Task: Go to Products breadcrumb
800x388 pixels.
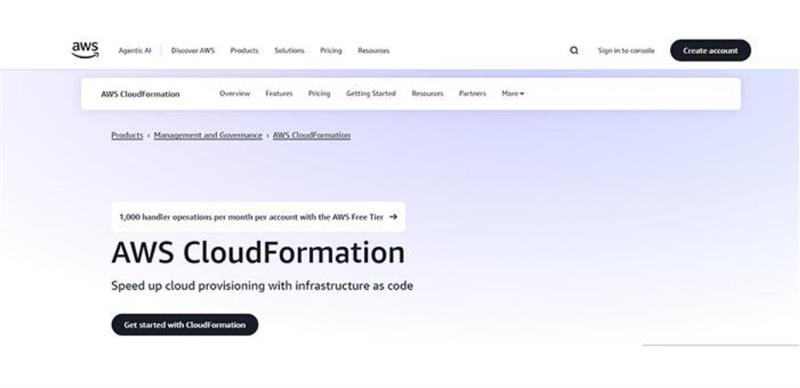Action: pyautogui.click(x=127, y=135)
